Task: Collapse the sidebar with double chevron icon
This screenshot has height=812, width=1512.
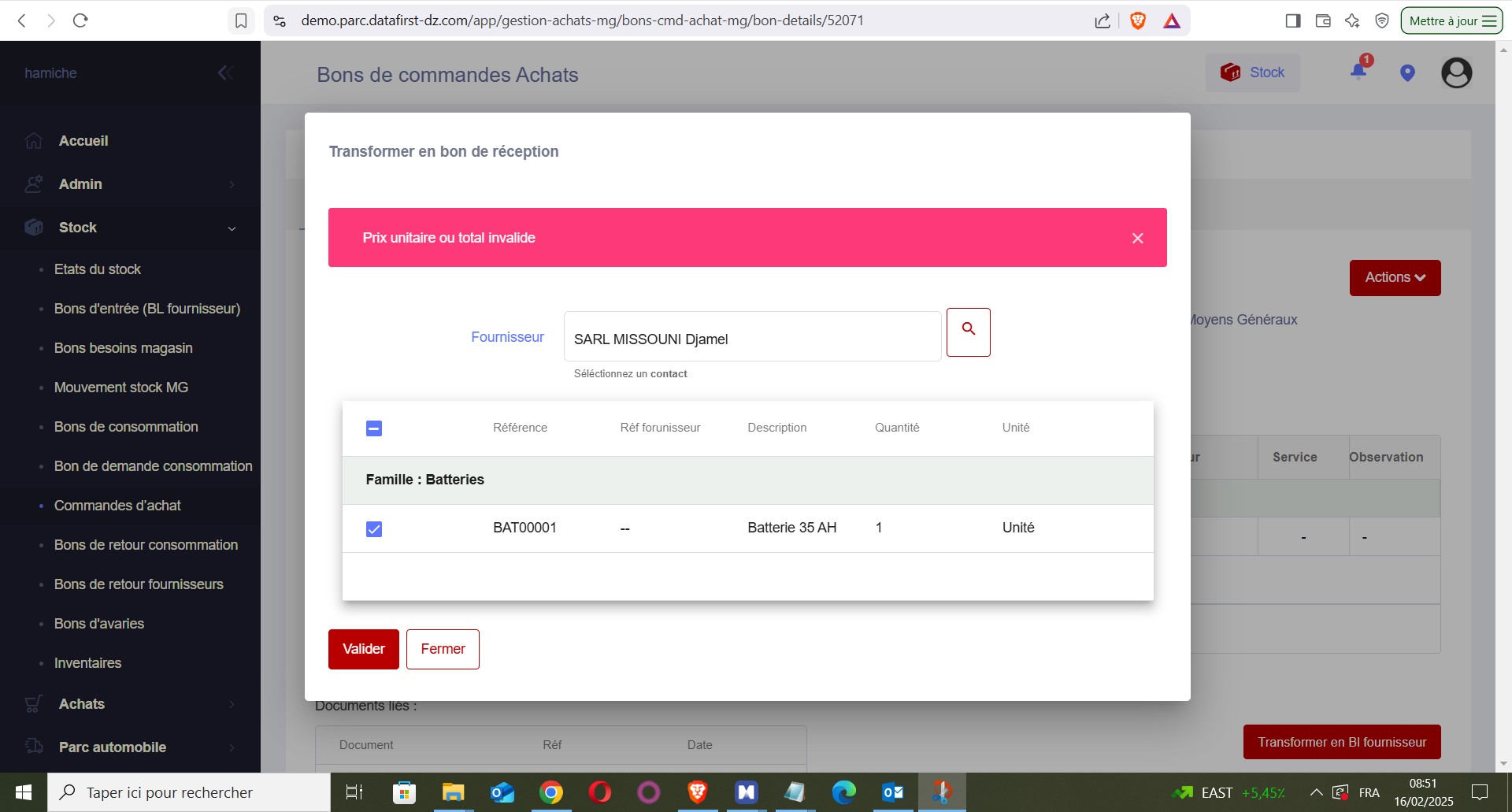Action: tap(225, 73)
